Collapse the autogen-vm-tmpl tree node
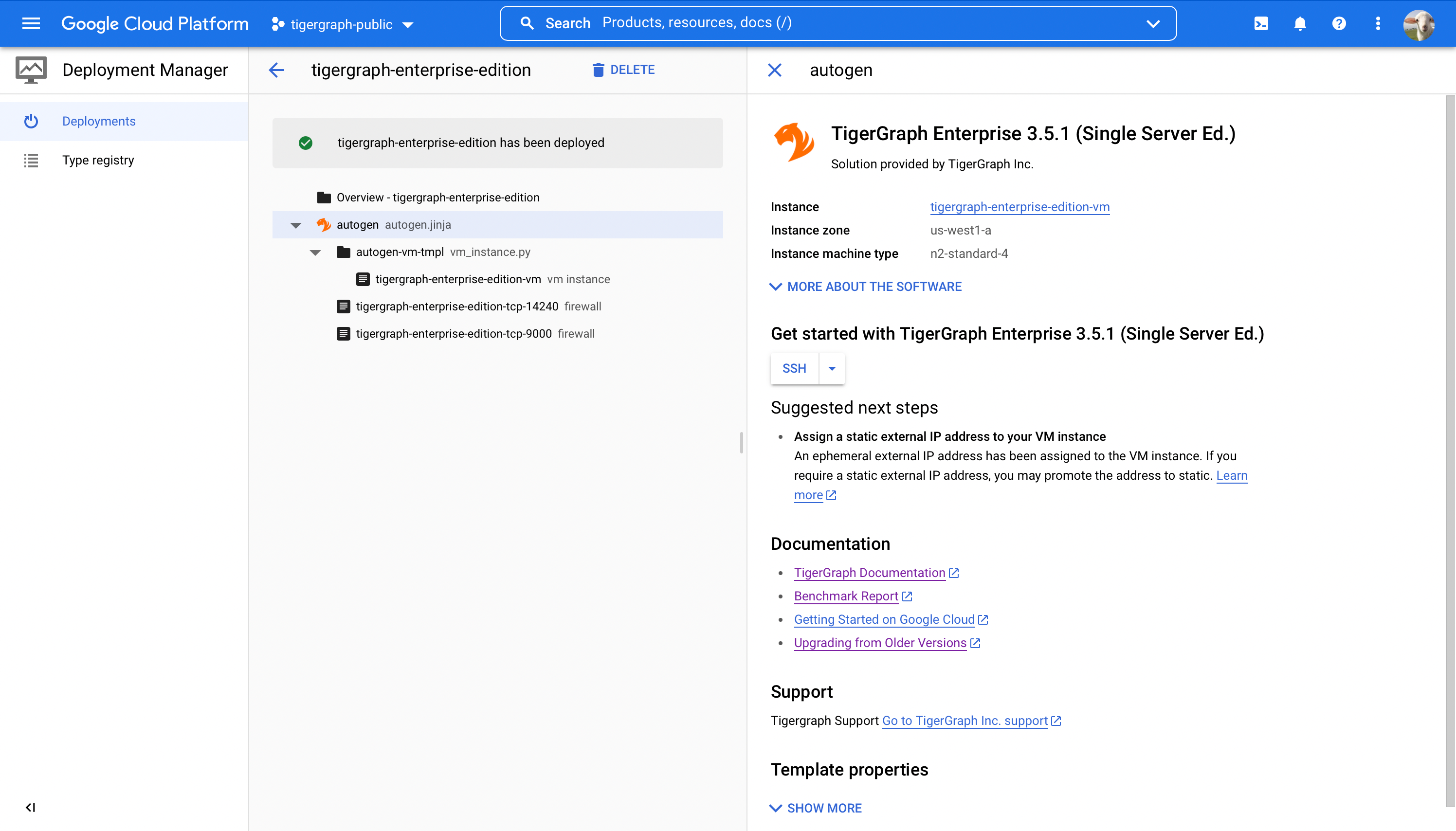 coord(315,252)
